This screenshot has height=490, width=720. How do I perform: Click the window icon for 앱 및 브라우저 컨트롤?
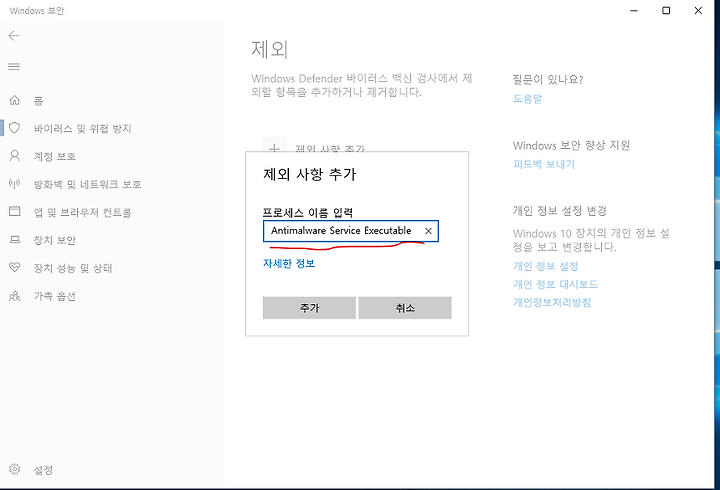(15, 211)
